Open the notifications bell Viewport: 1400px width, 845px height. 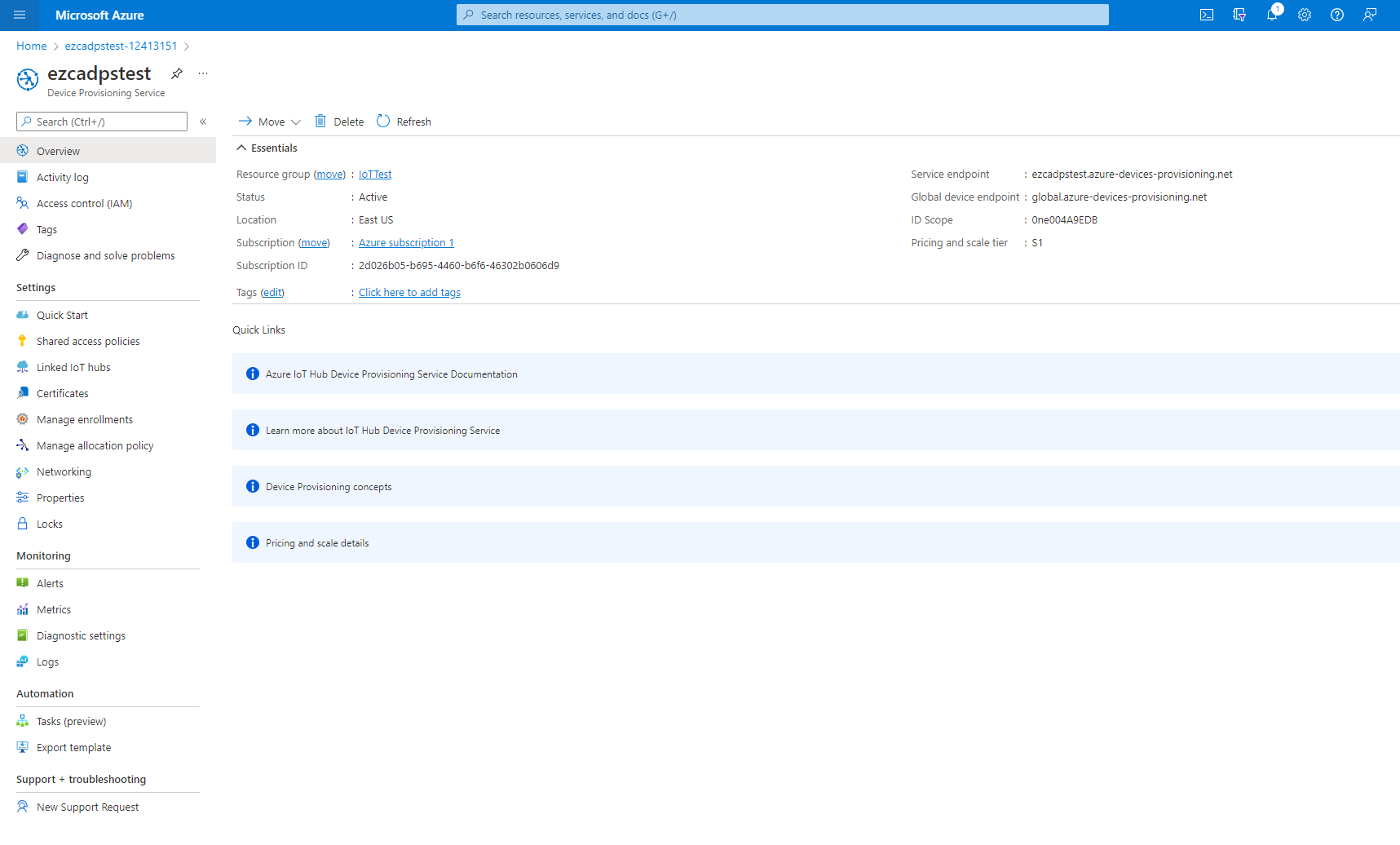coord(1272,15)
